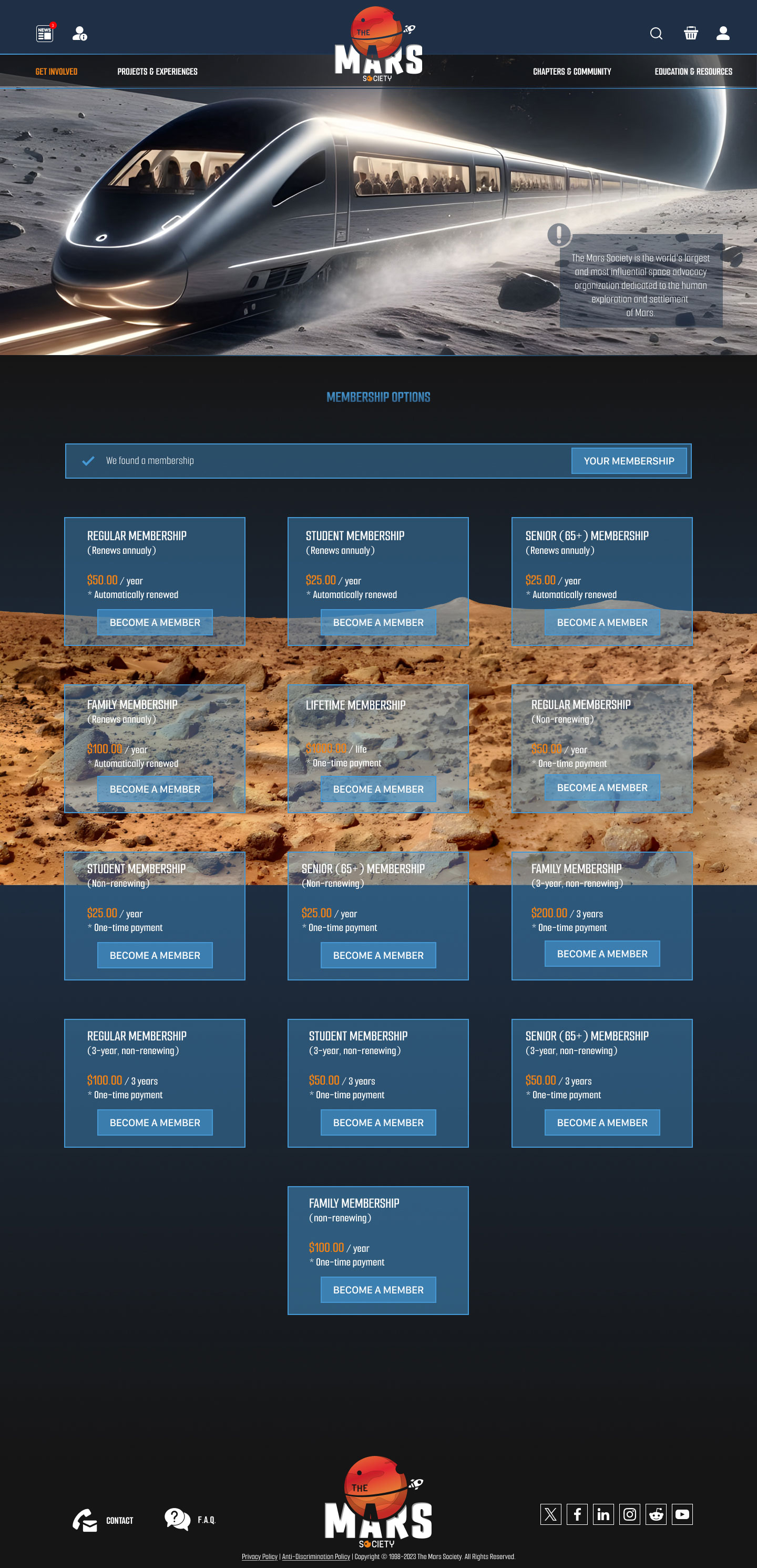This screenshot has width=757, height=1568.
Task: Become a member for Regular non-renewing yearly
Action: 602,787
